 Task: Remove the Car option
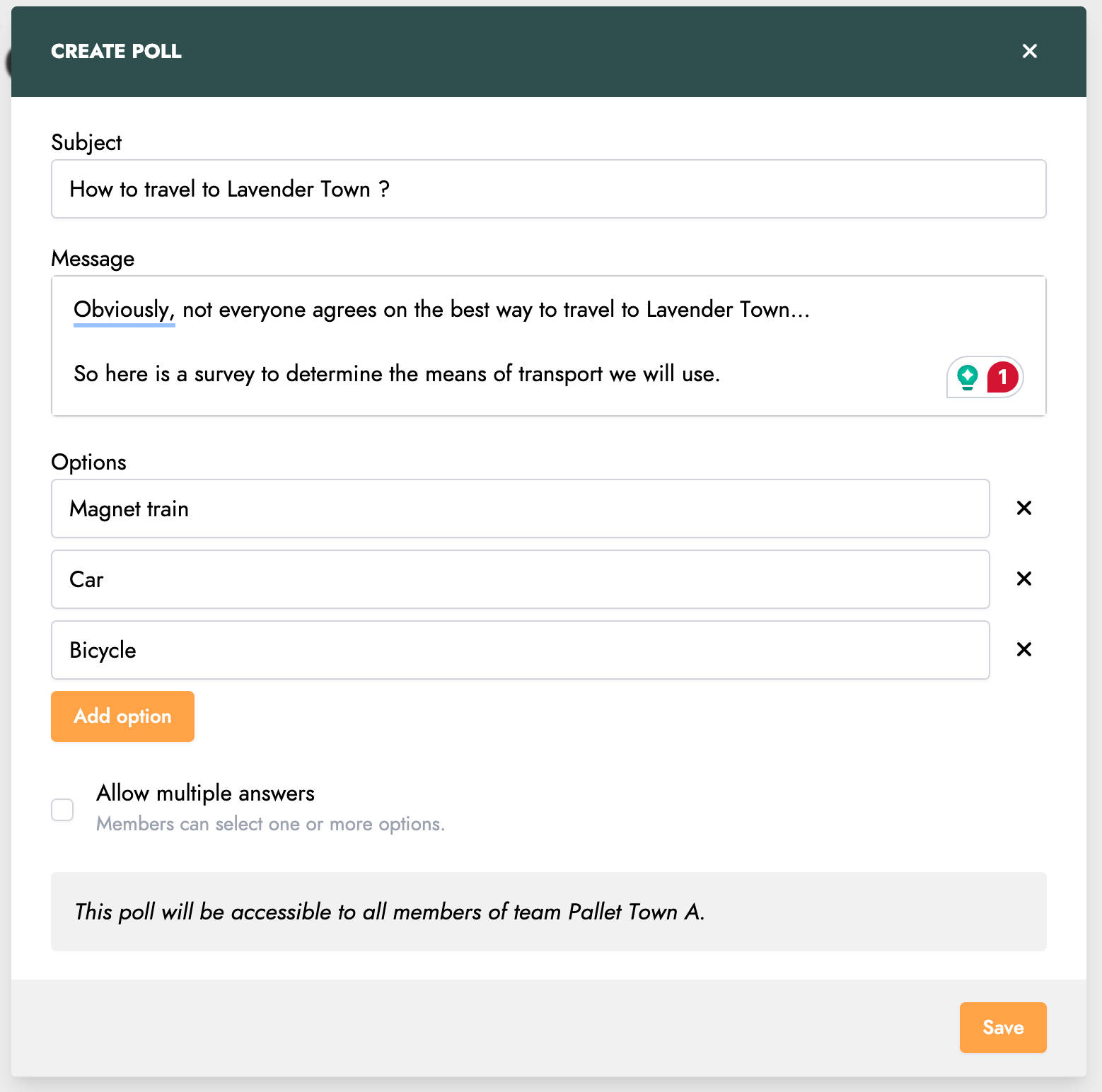pyautogui.click(x=1023, y=579)
